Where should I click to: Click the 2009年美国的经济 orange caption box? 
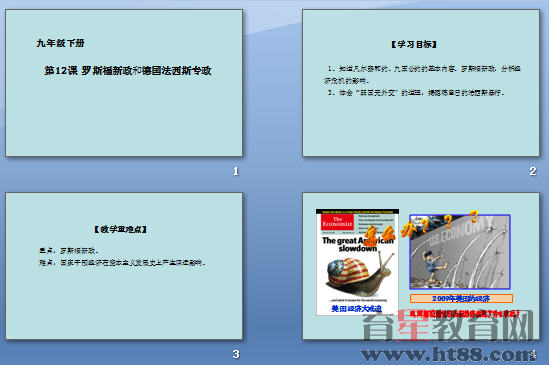pos(461,298)
